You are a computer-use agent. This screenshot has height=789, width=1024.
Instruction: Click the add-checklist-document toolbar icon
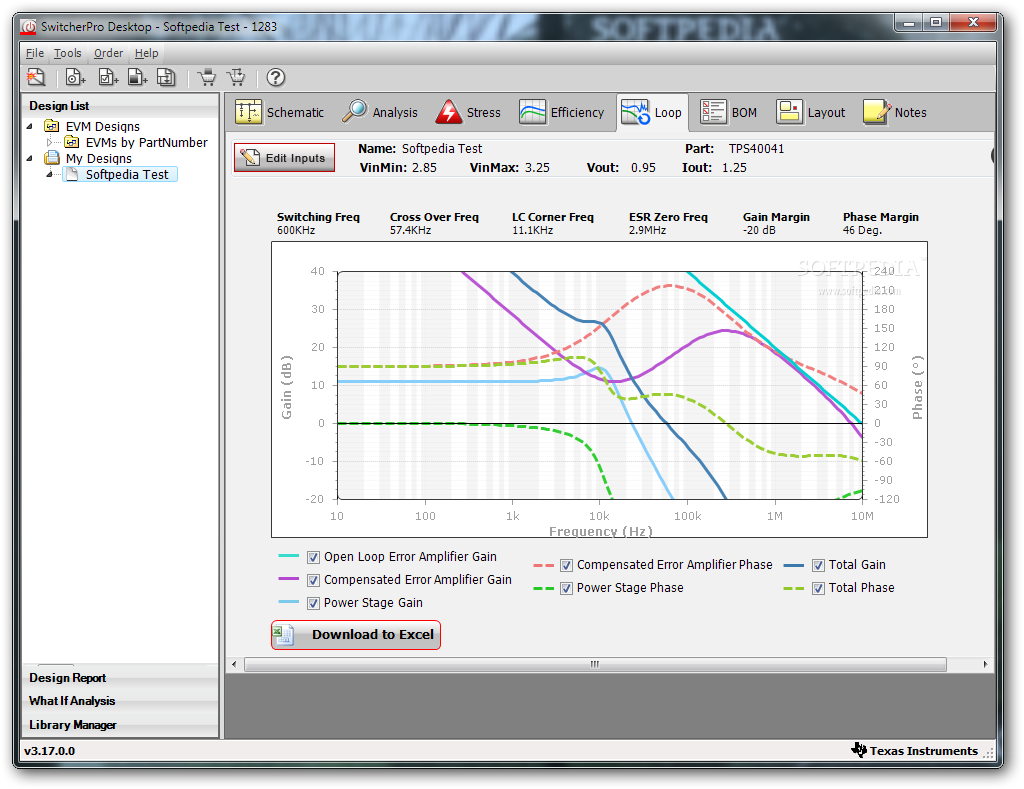pyautogui.click(x=108, y=78)
